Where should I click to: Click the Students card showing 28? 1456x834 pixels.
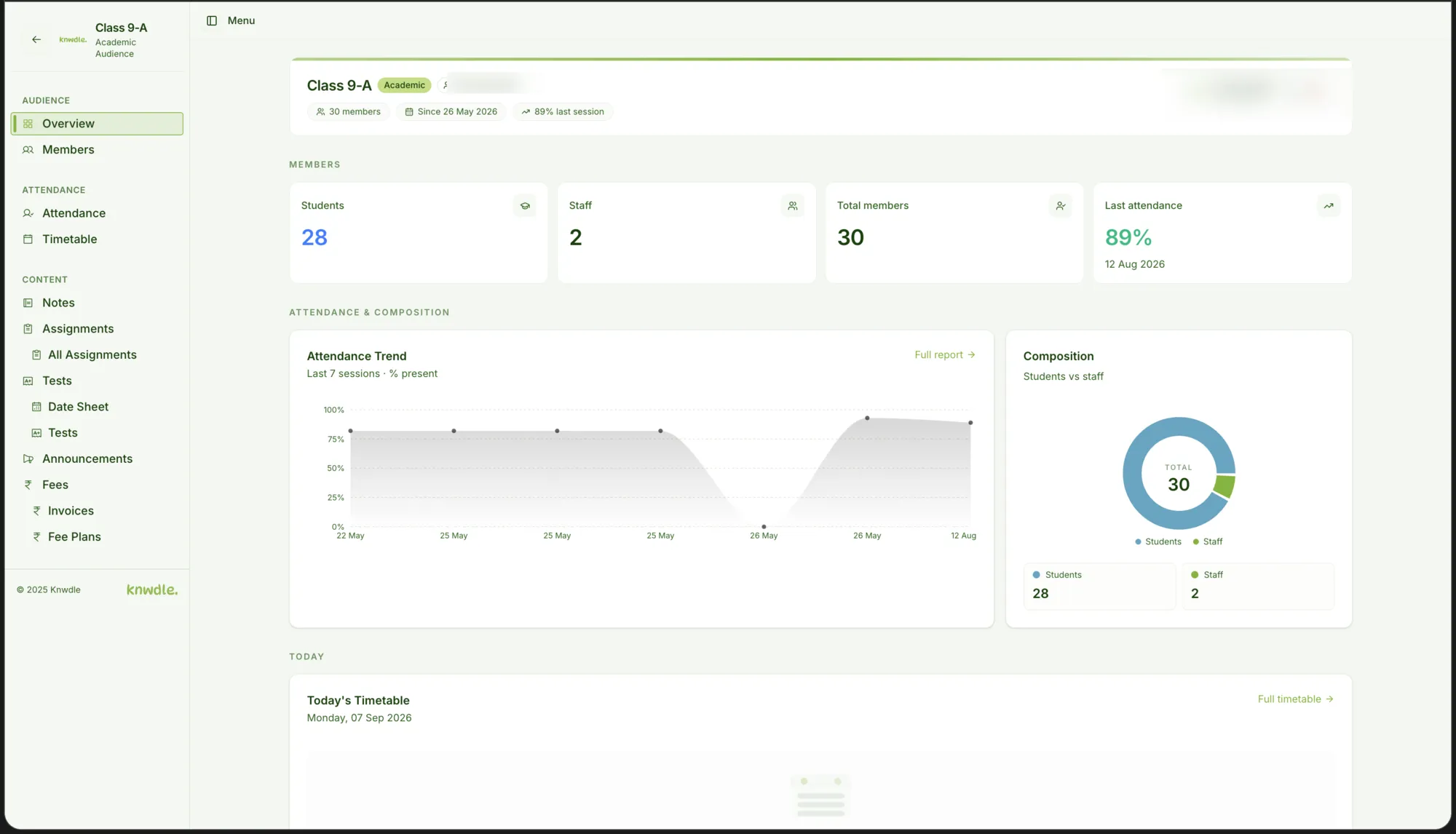tap(419, 233)
